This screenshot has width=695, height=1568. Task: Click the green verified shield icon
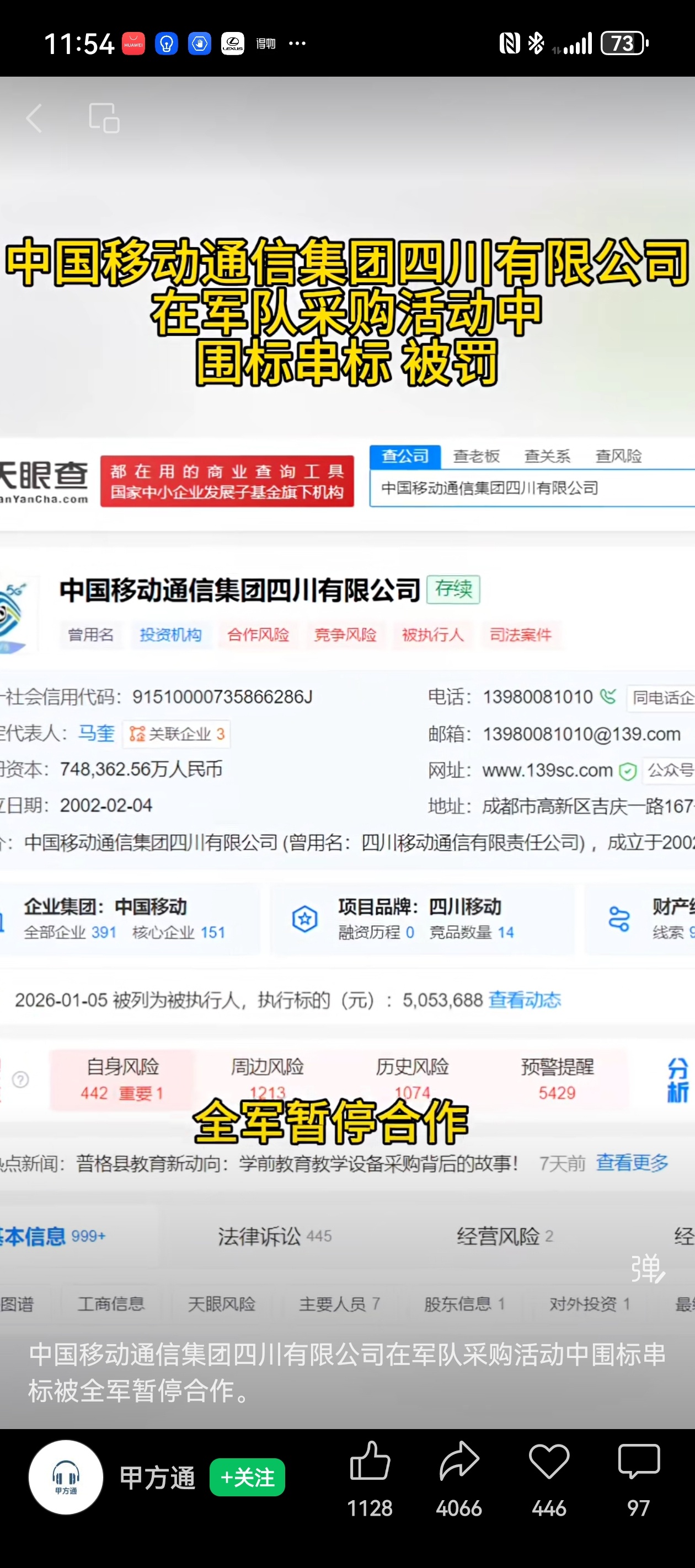click(627, 771)
